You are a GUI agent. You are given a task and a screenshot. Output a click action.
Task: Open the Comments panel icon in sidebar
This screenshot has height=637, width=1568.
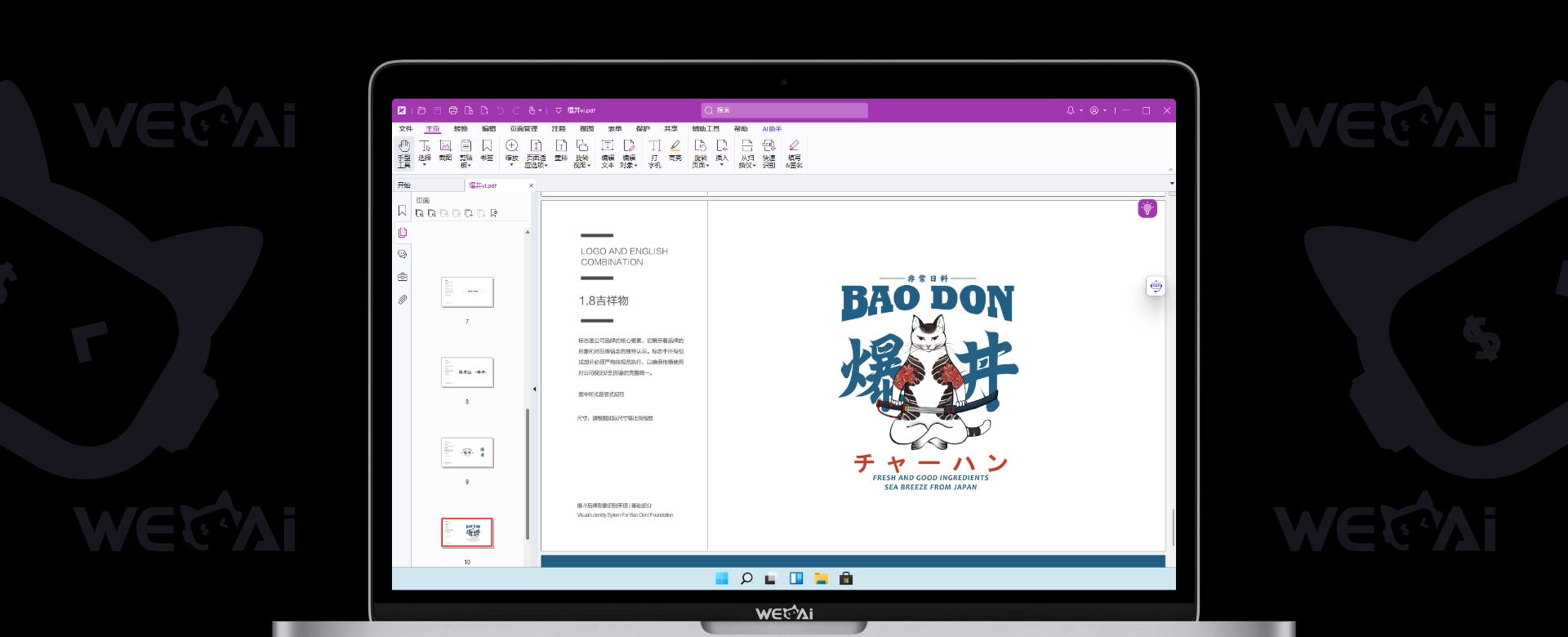coord(402,255)
